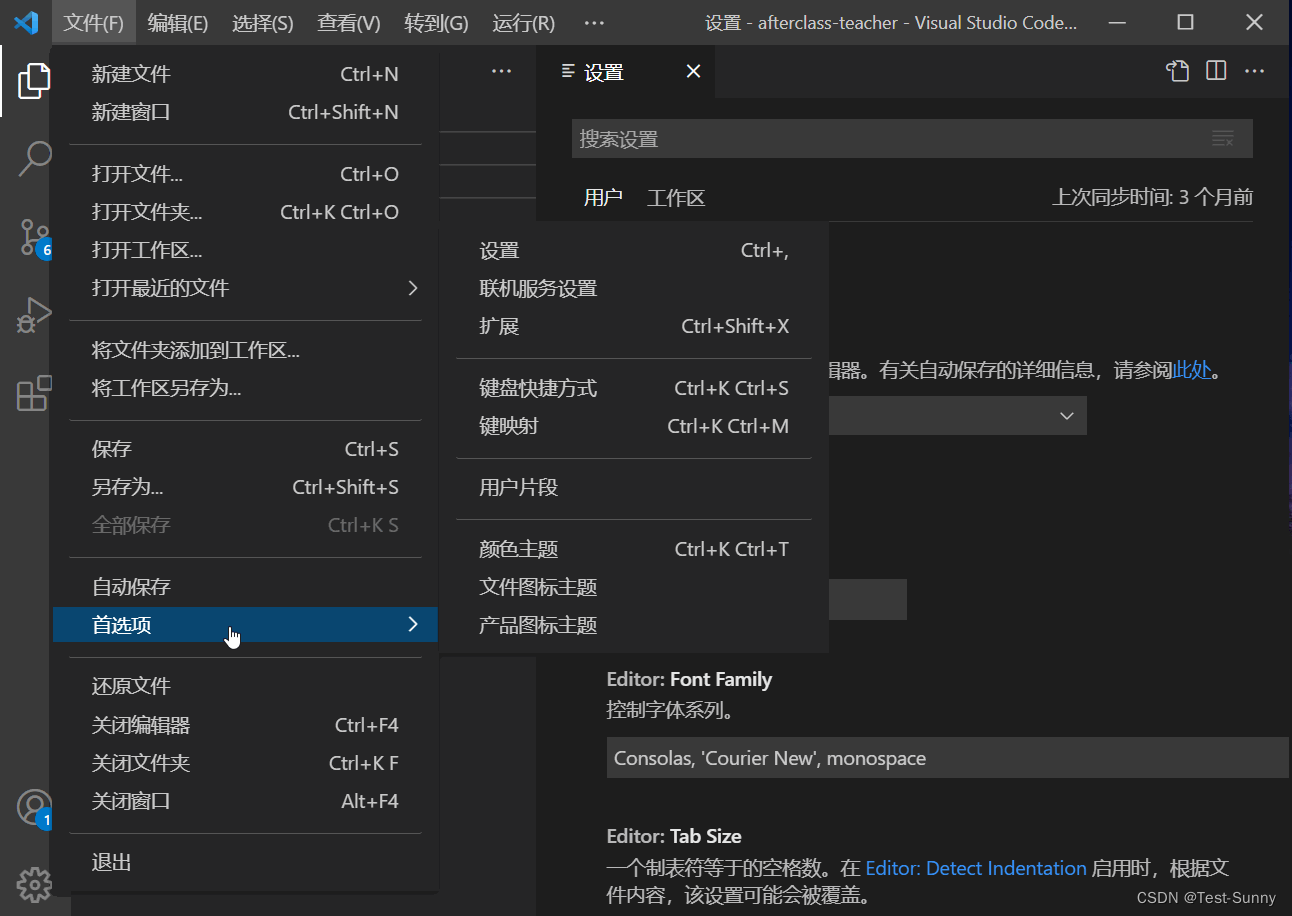The height and width of the screenshot is (916, 1292).
Task: Open the Manage gear icon
Action: (35, 884)
